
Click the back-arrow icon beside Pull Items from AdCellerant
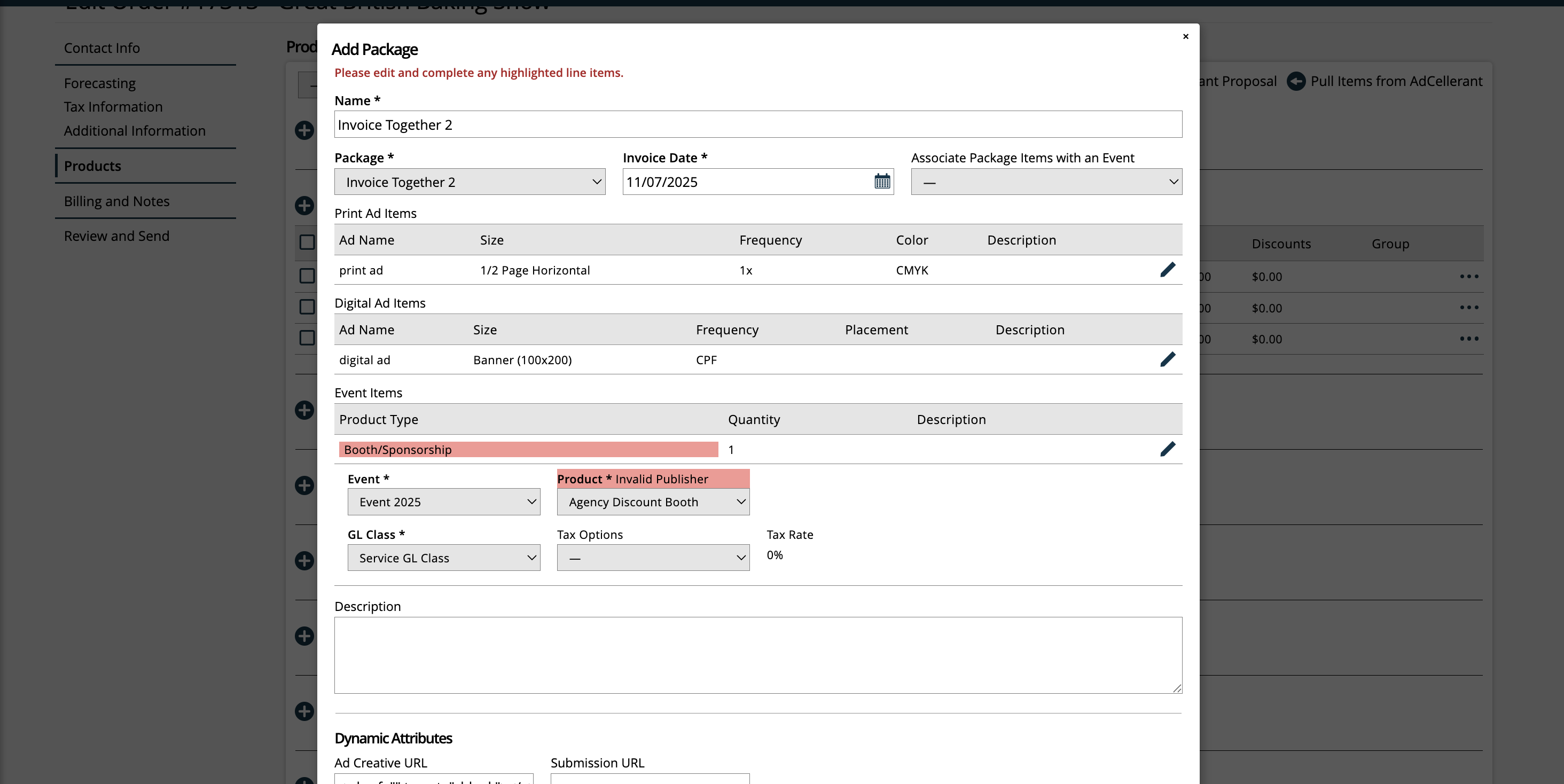pyautogui.click(x=1296, y=81)
